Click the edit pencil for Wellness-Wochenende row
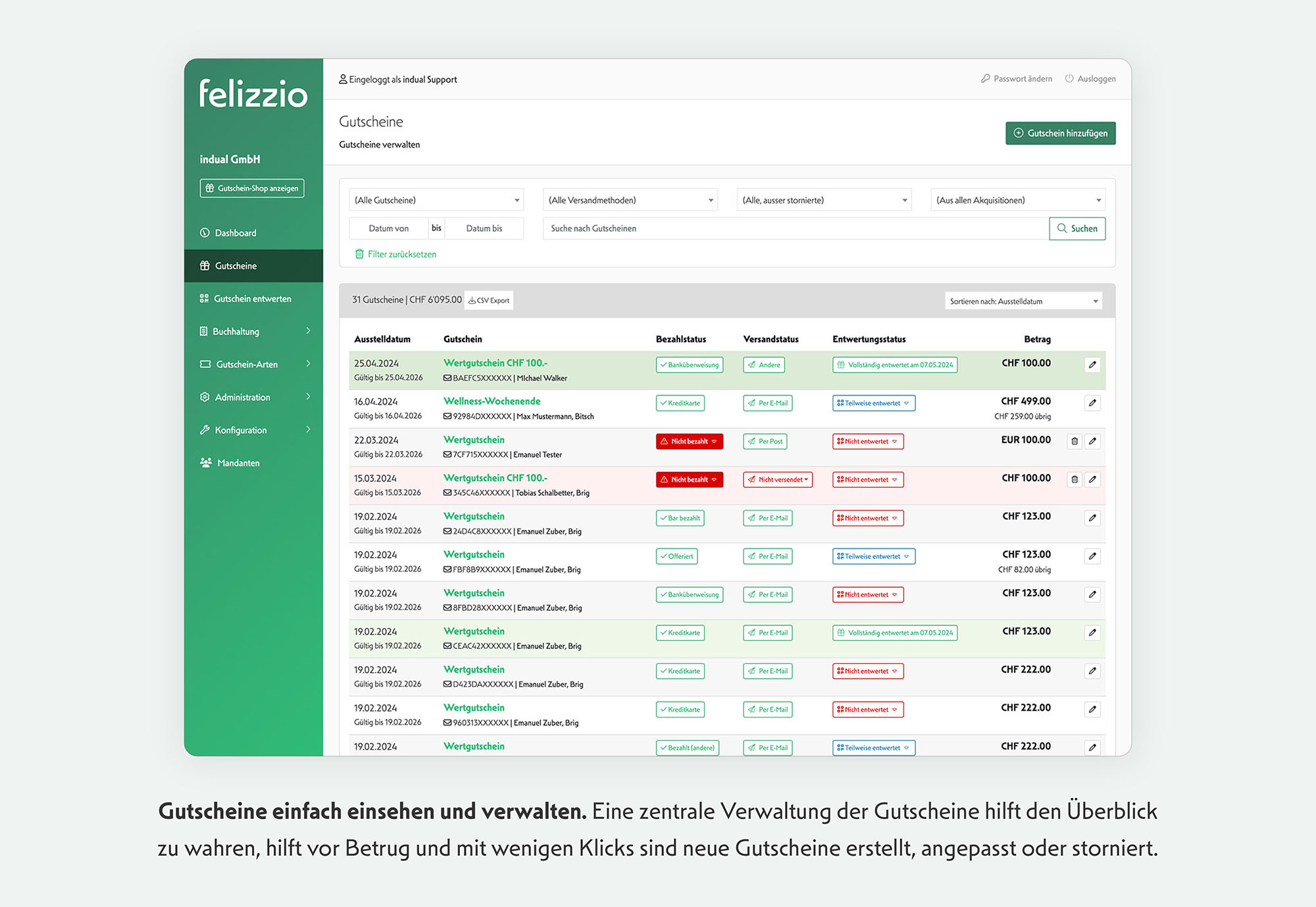The height and width of the screenshot is (907, 1316). tap(1092, 403)
